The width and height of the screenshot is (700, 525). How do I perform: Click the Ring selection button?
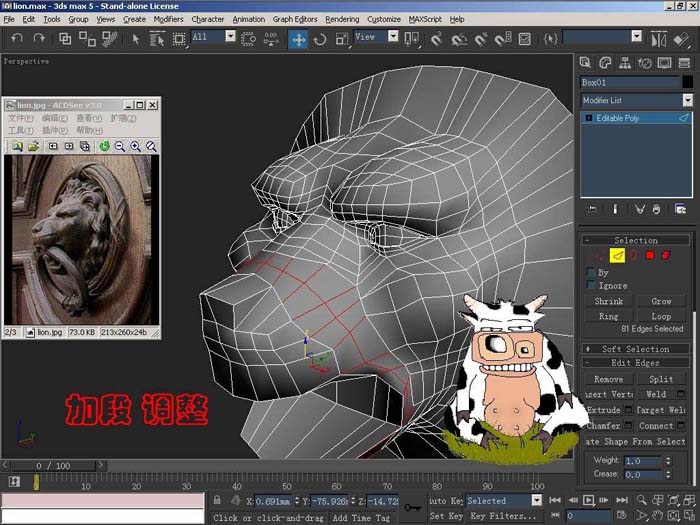click(x=608, y=316)
